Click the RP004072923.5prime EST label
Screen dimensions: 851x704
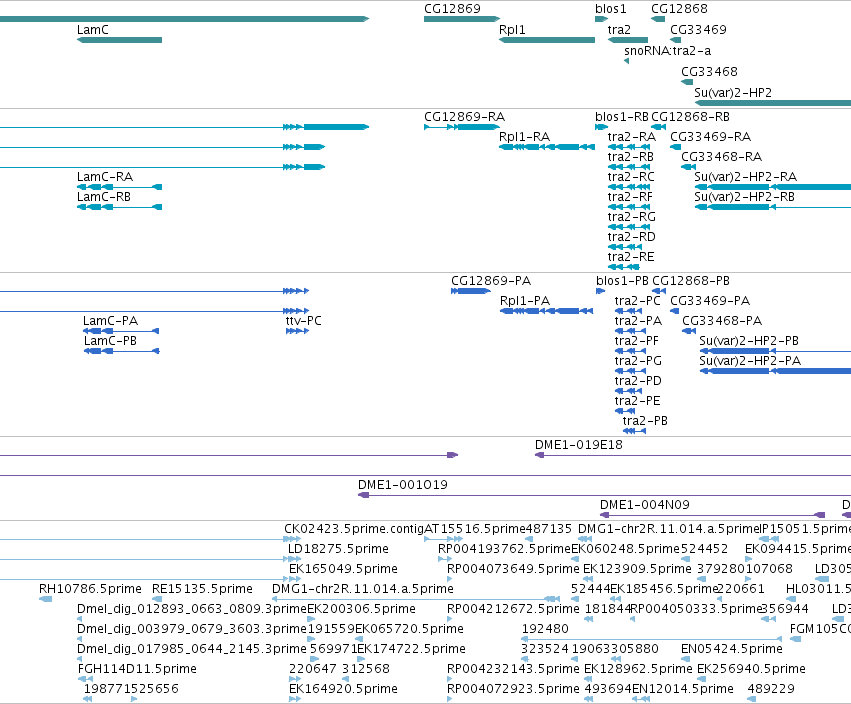[513, 689]
